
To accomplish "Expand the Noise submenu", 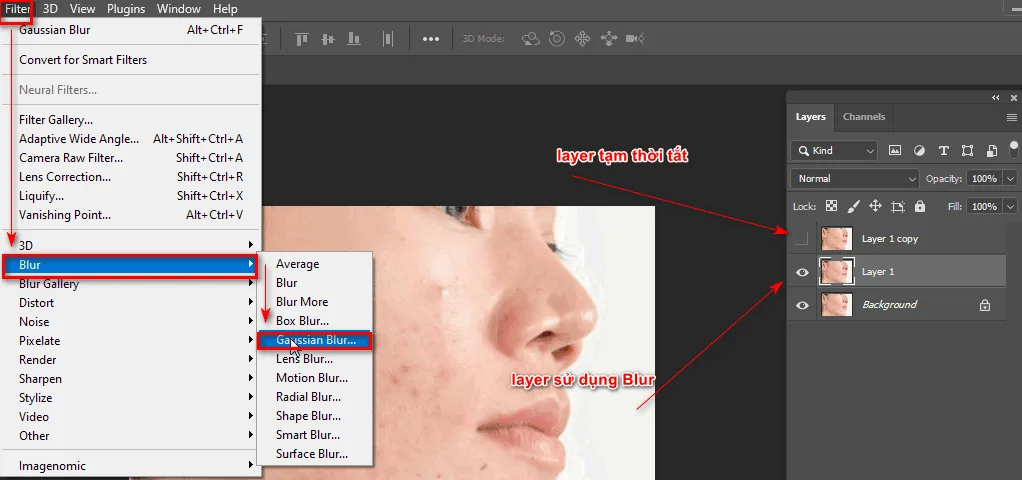I will click(x=131, y=322).
